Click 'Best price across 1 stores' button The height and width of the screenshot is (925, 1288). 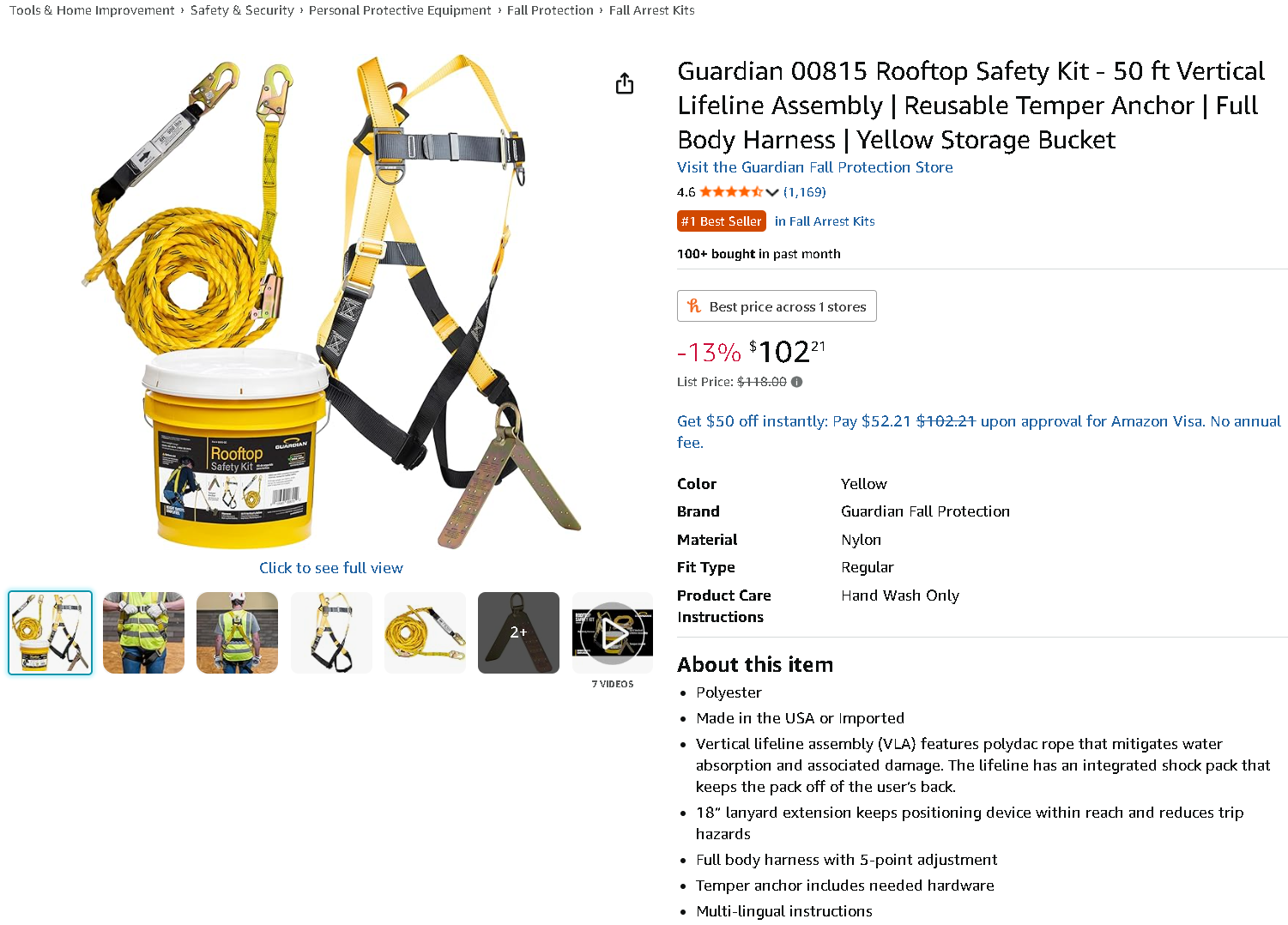click(x=777, y=306)
